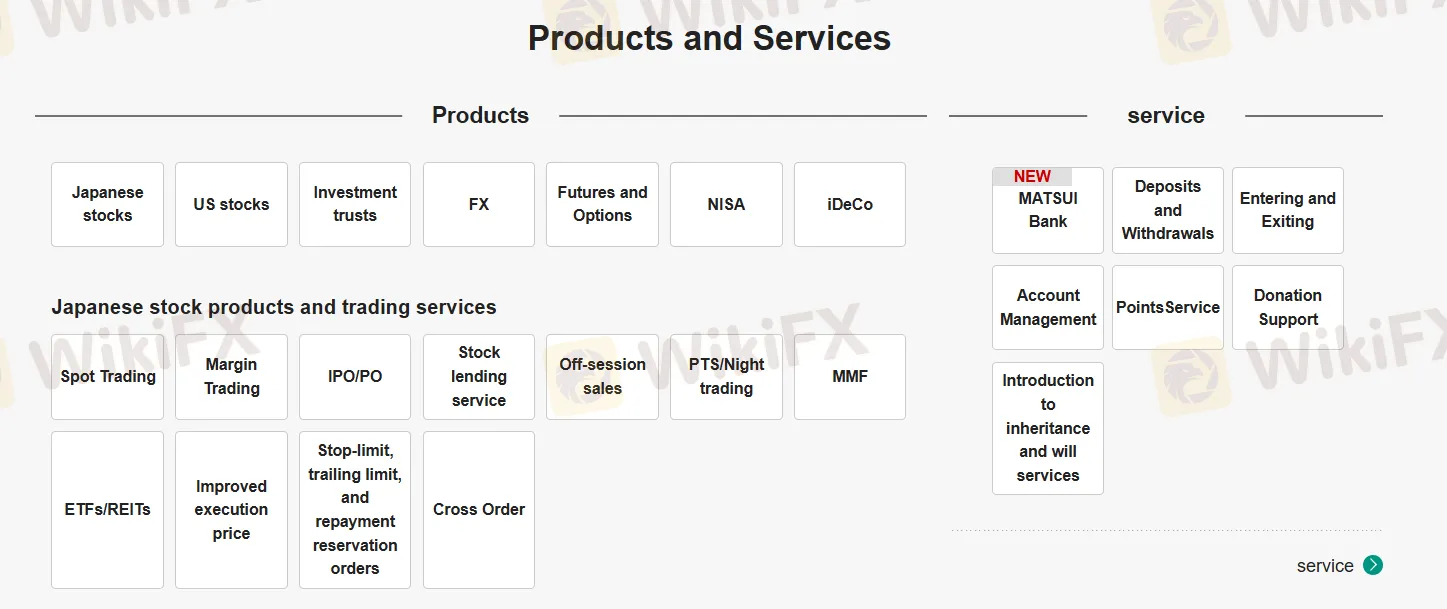Open Entering and Exiting service
The height and width of the screenshot is (609, 1447).
(x=1288, y=210)
